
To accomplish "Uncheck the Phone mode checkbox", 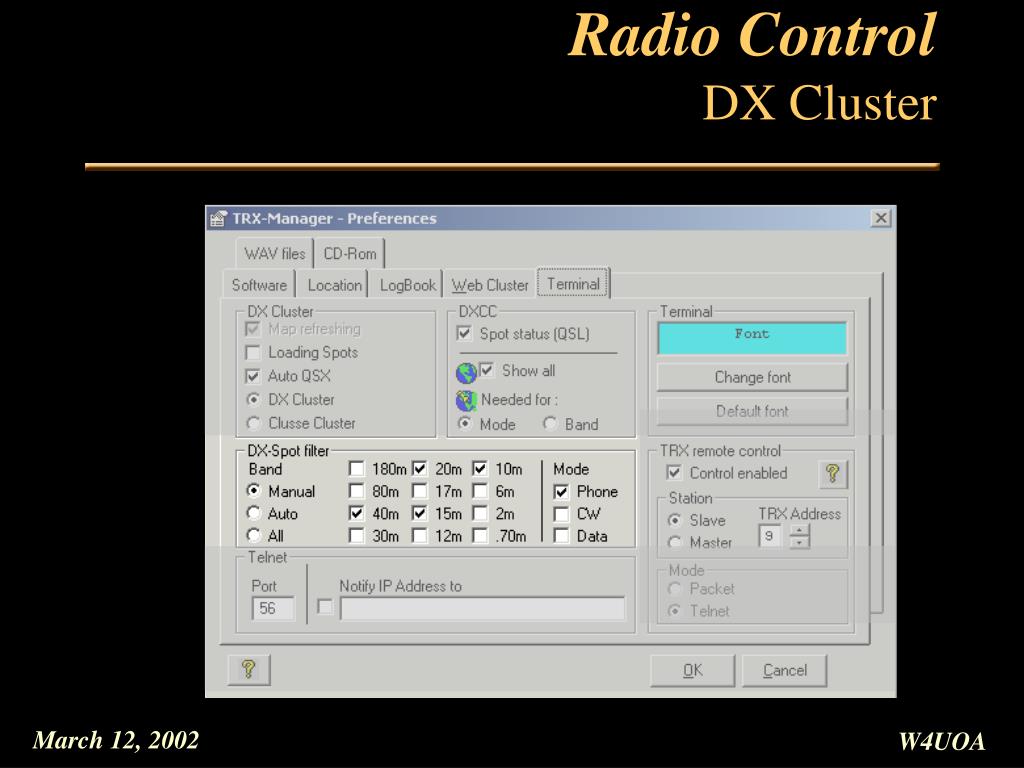I will 561,492.
